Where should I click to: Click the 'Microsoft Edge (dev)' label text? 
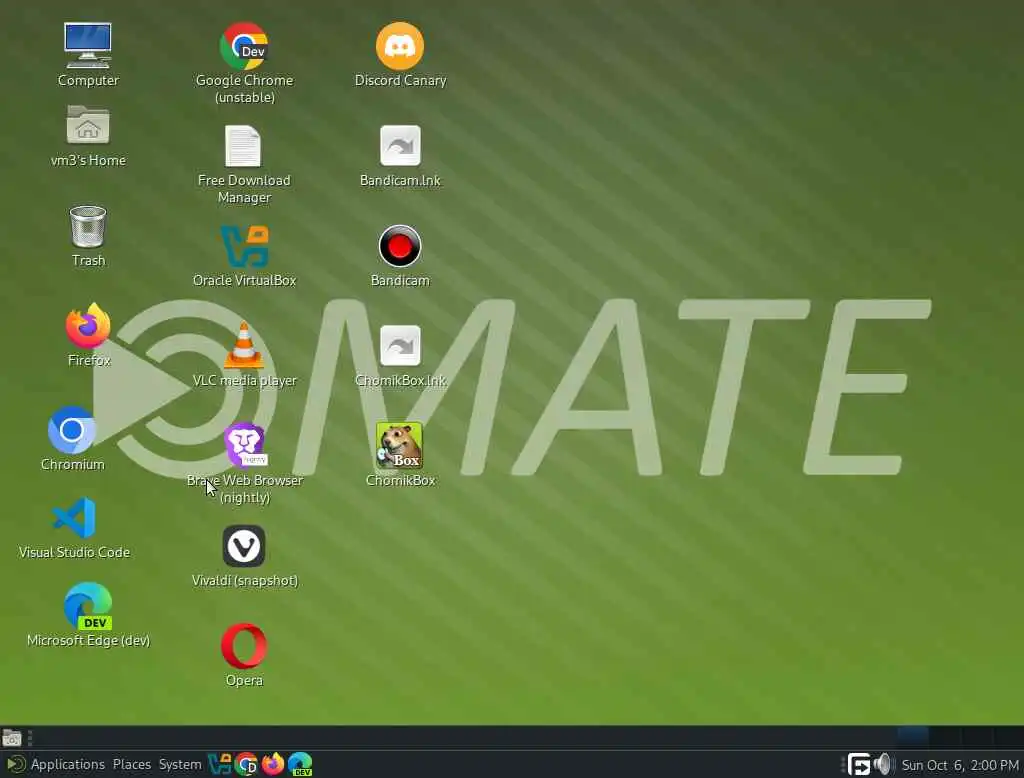pos(88,641)
